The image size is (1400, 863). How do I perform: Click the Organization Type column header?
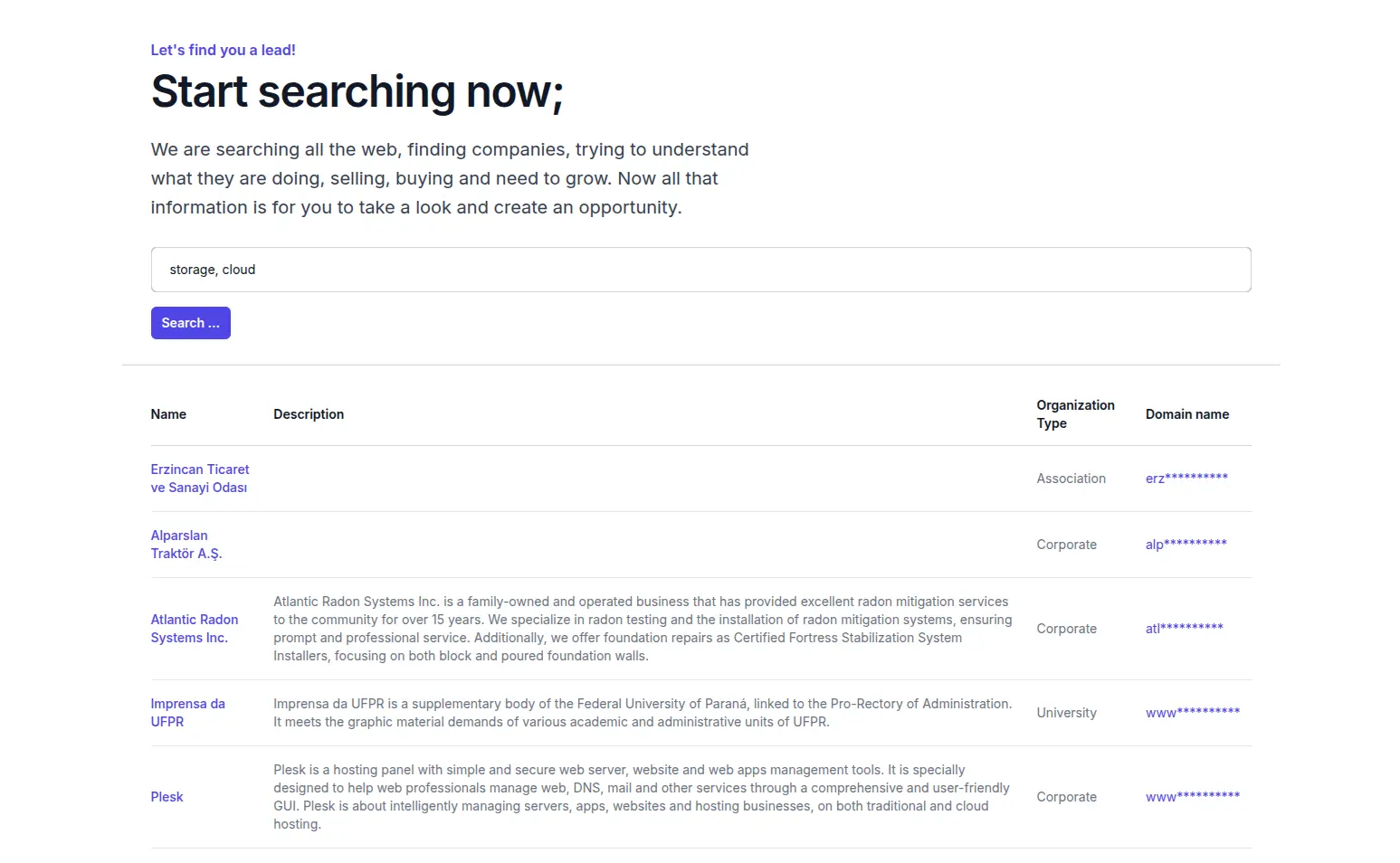click(x=1075, y=414)
